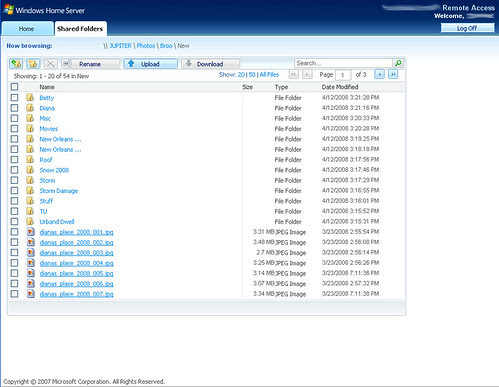
Task: Open the Urband Dwell folder link
Action: point(57,222)
